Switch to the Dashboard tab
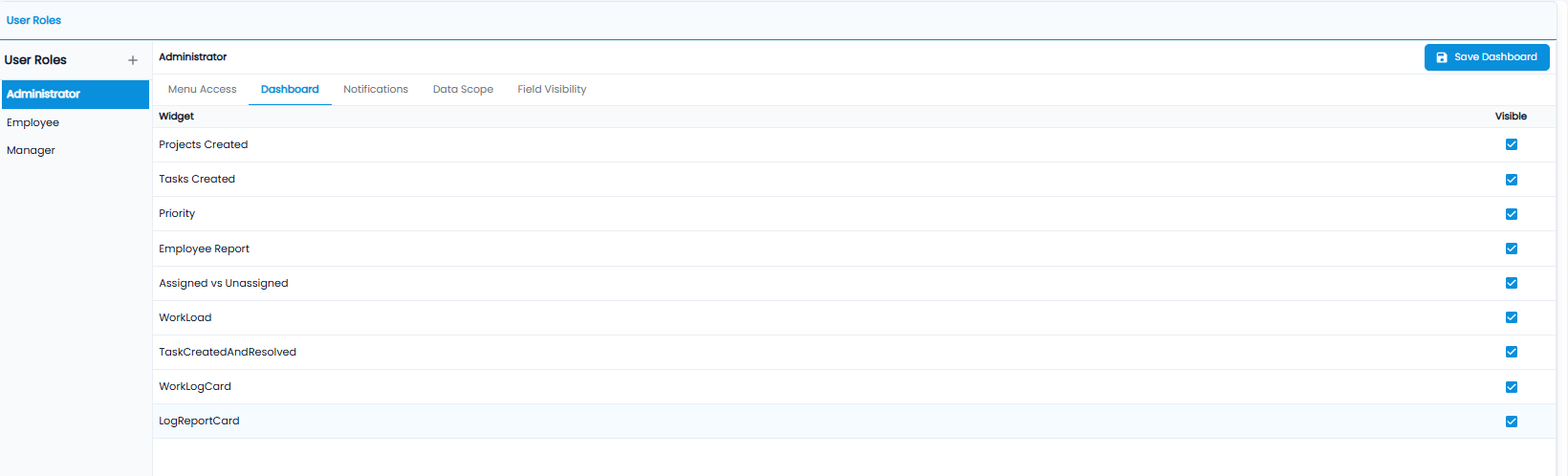 (290, 89)
